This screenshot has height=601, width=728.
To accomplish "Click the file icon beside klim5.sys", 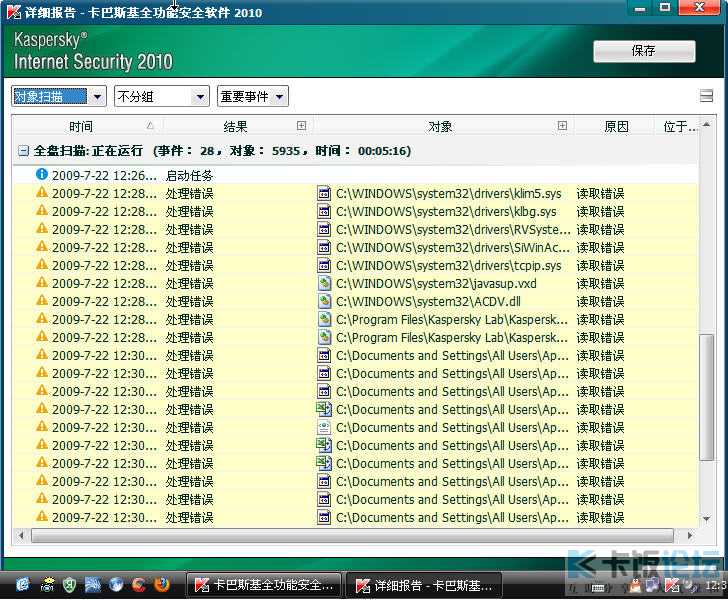I will (324, 193).
